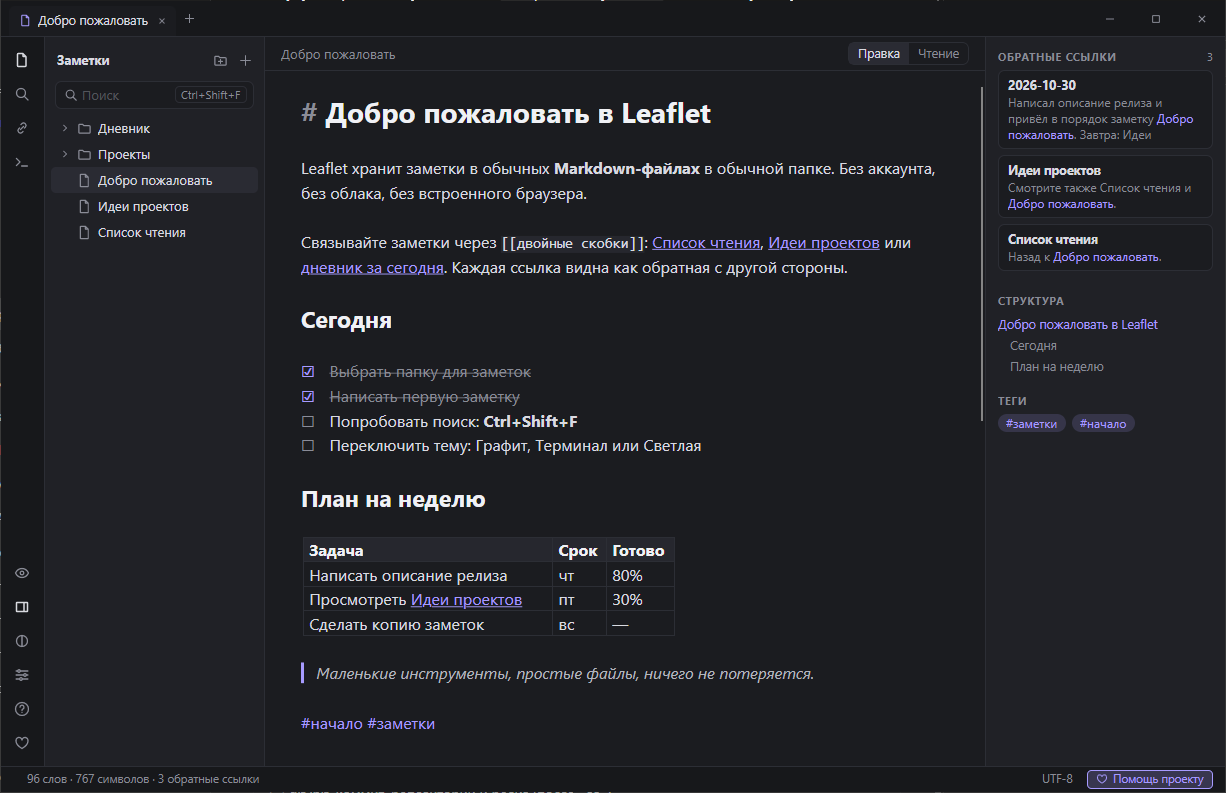1226x793 pixels.
Task: Click the file icon of Список чтения
Action: coord(85,233)
